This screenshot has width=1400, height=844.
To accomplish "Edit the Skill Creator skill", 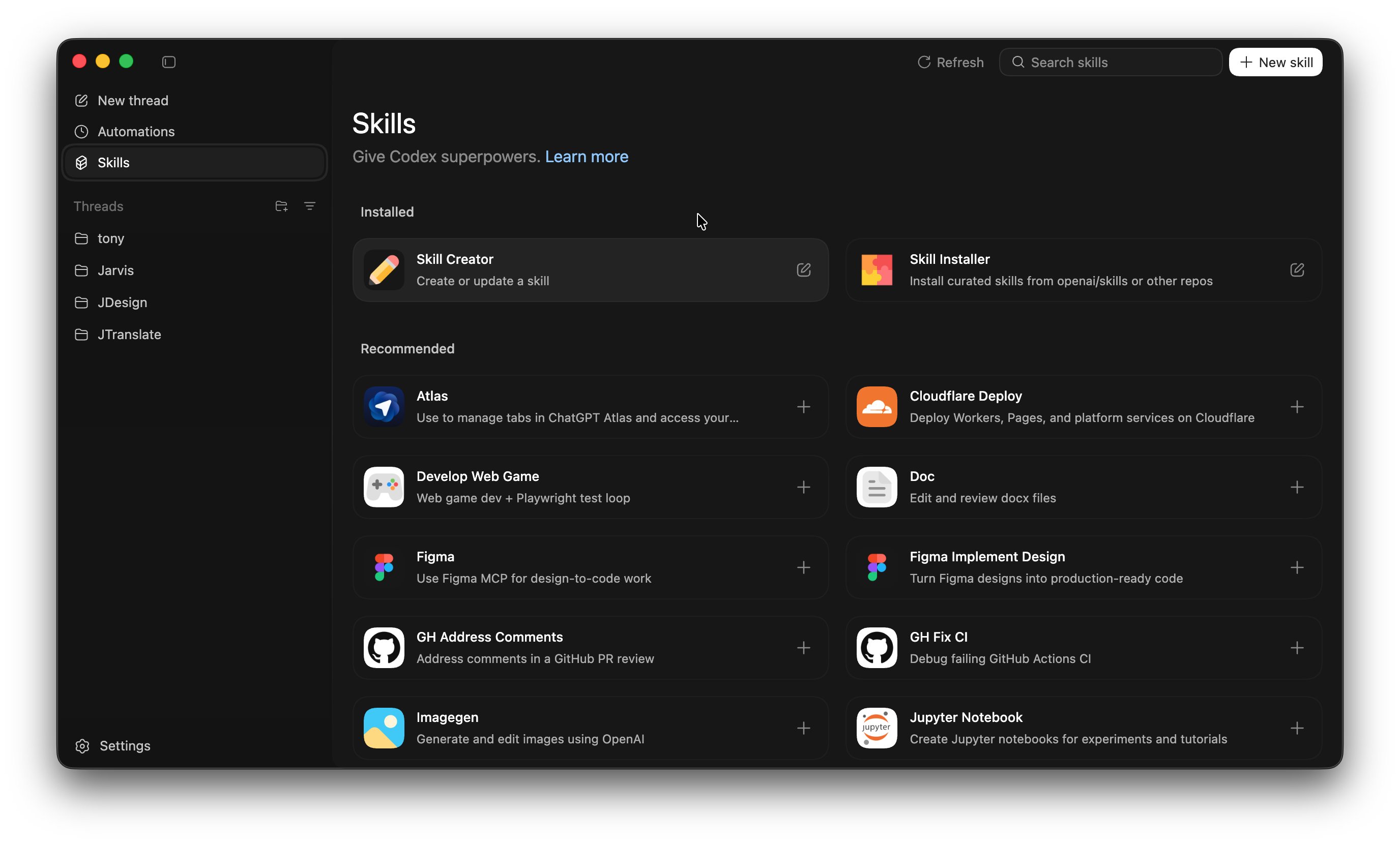I will point(803,270).
